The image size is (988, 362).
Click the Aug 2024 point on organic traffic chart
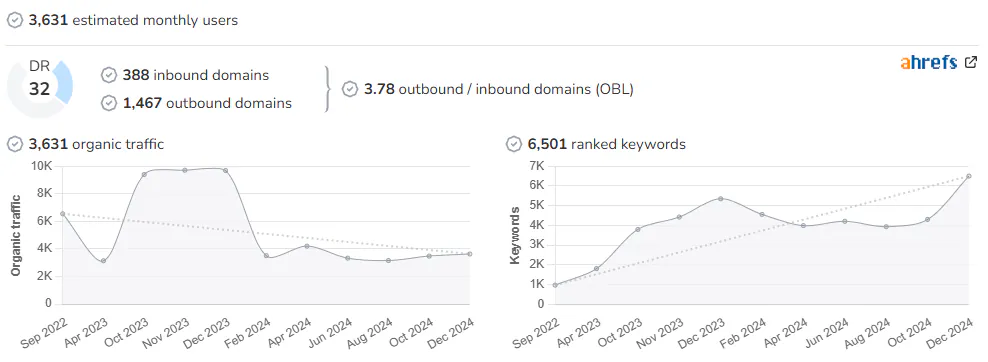click(x=389, y=260)
